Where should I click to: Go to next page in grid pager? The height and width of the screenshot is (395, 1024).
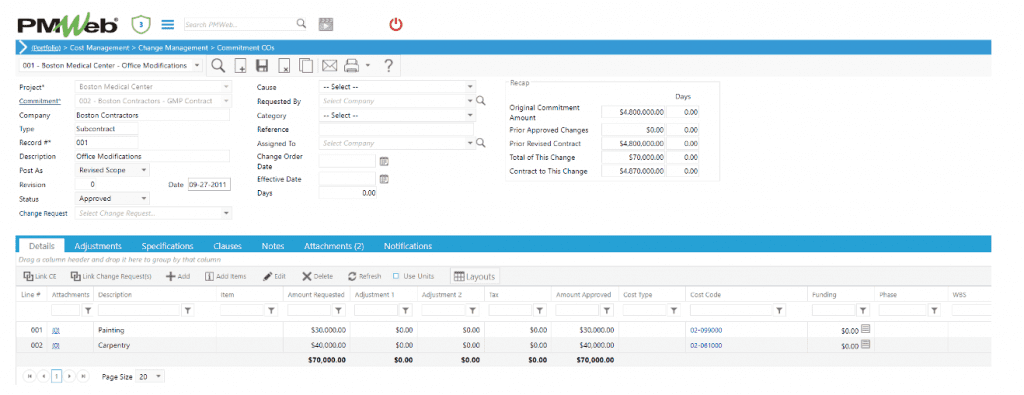(x=71, y=377)
